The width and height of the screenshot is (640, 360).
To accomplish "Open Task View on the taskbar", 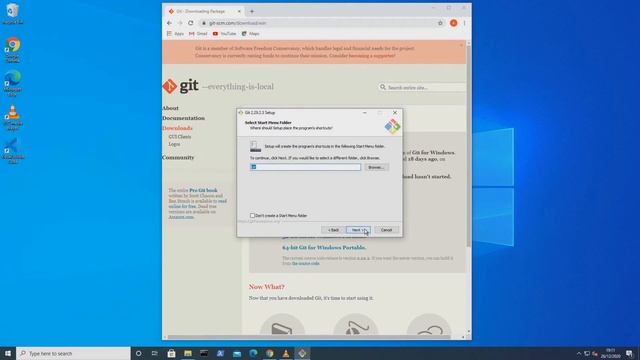I will 155,353.
